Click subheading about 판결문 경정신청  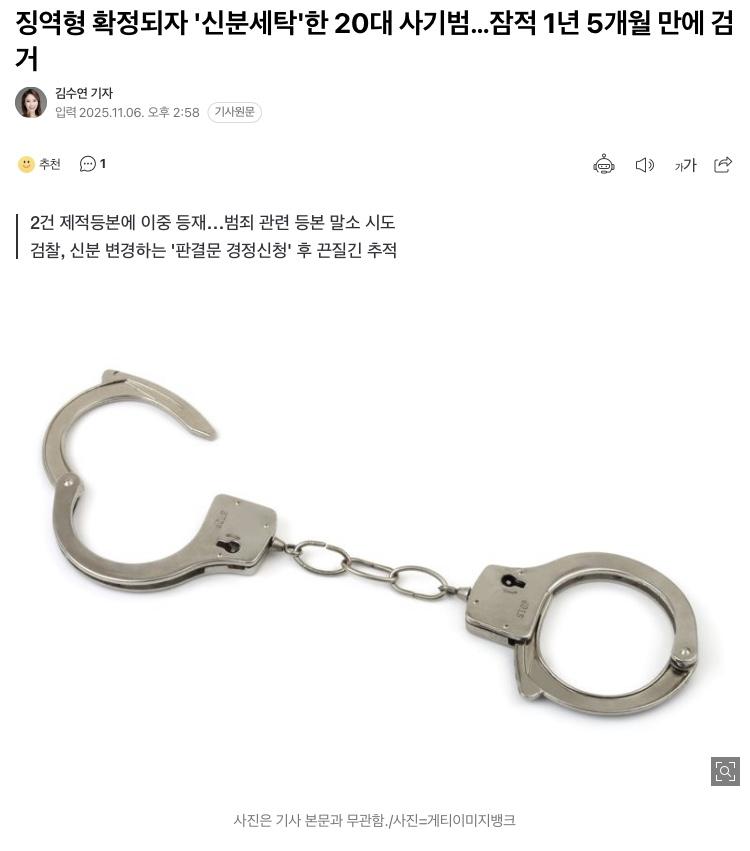213,251
